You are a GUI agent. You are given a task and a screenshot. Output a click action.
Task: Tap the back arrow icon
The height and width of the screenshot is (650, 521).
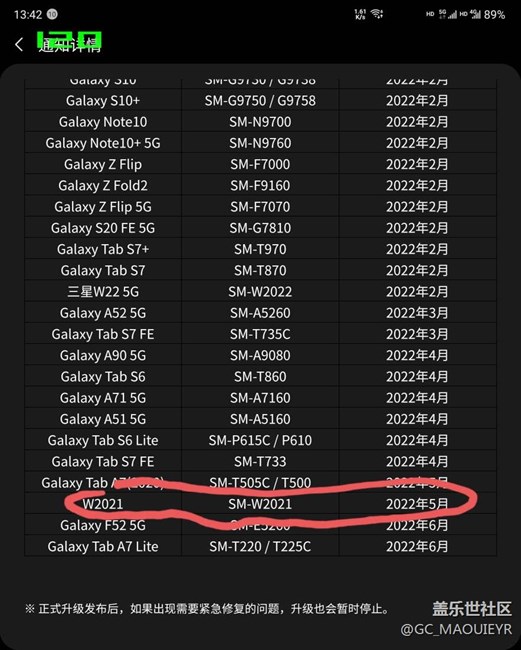[19, 44]
